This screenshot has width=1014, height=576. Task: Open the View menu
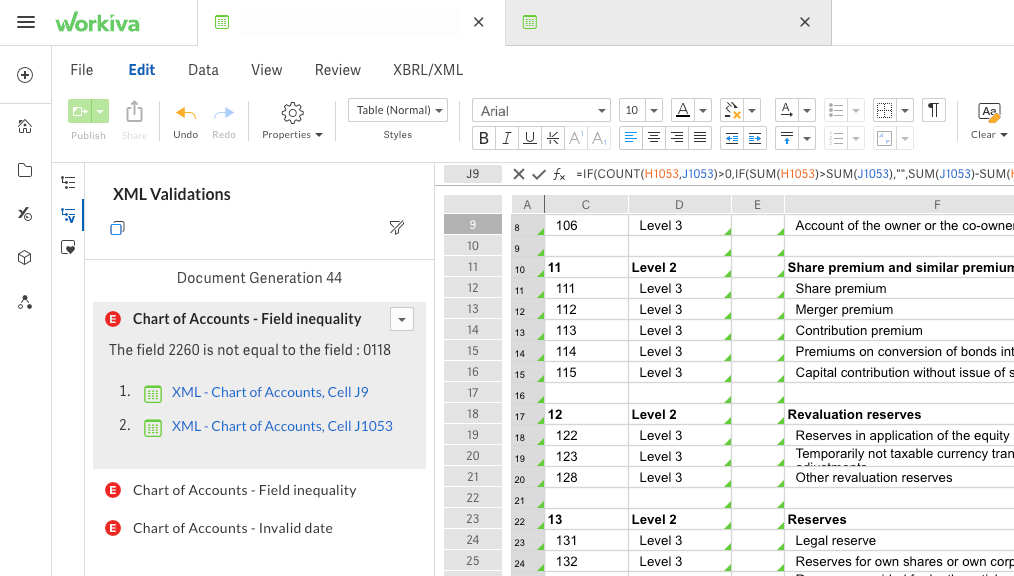coord(266,70)
